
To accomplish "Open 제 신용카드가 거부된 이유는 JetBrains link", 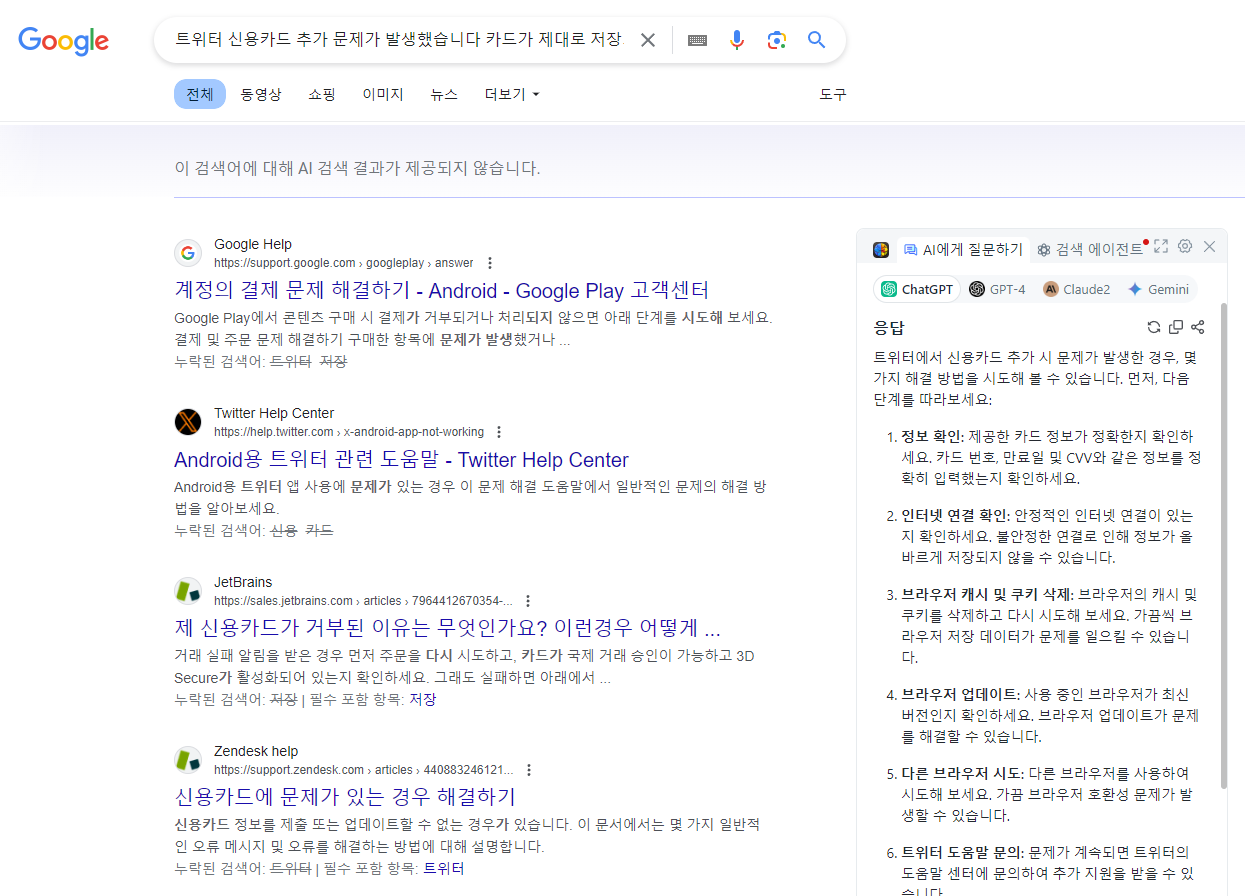I will coord(447,629).
